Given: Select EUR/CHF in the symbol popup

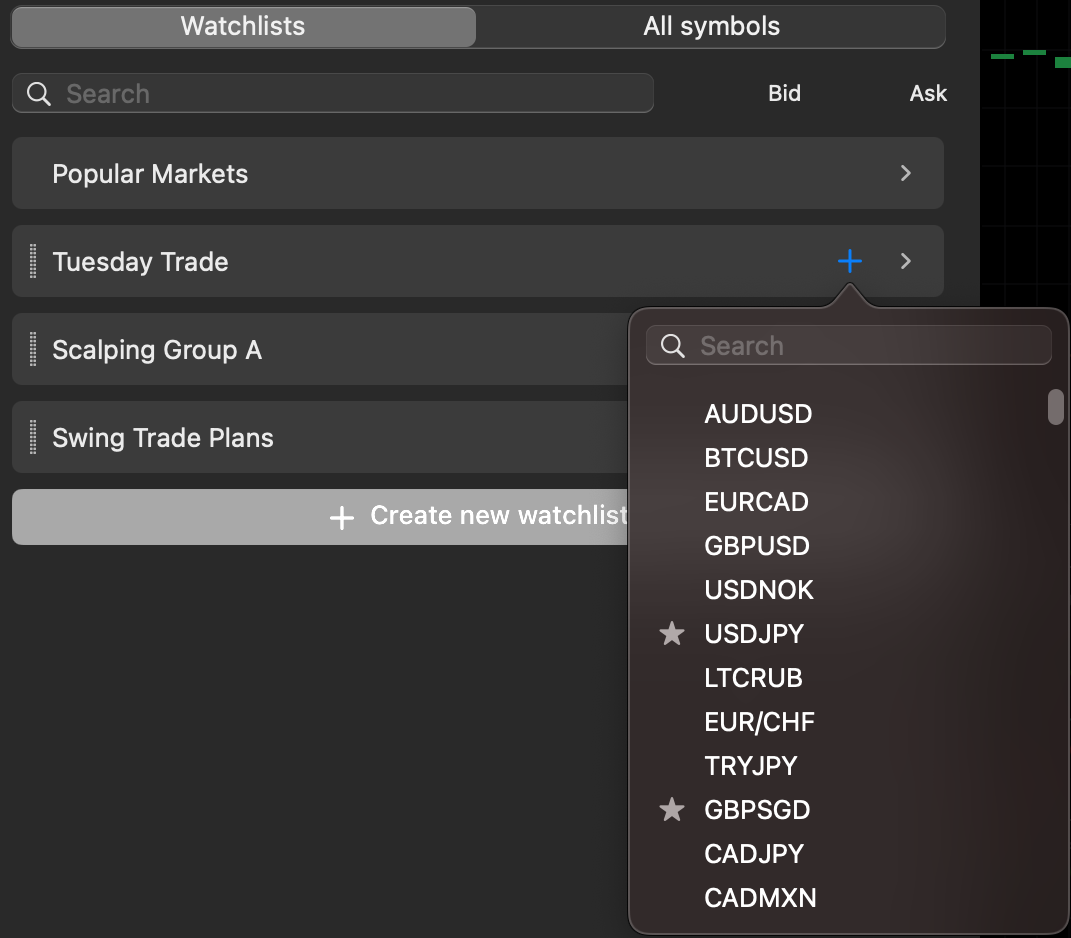Looking at the screenshot, I should [760, 722].
